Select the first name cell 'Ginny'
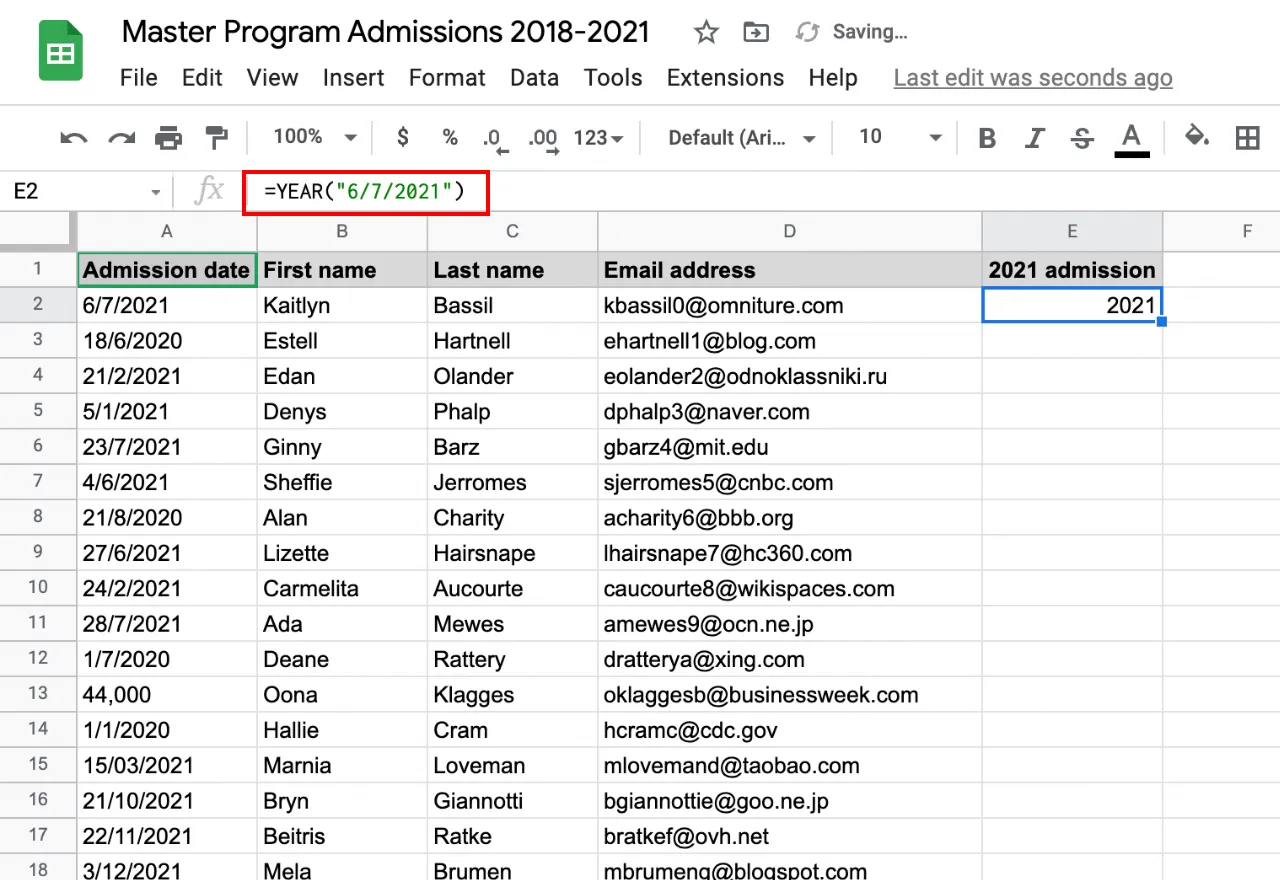 (x=342, y=447)
